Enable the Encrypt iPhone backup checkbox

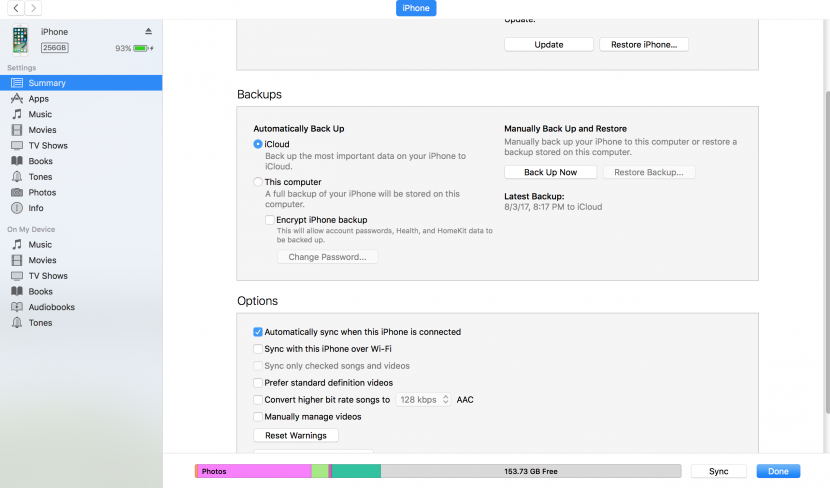point(270,220)
